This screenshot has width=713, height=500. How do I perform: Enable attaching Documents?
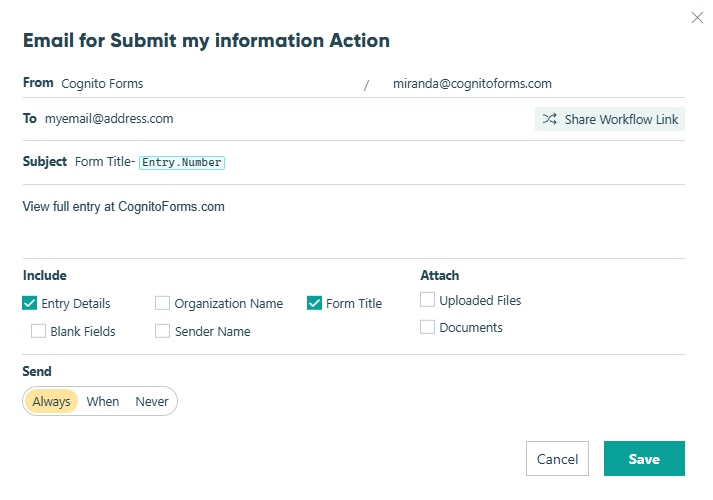click(427, 327)
